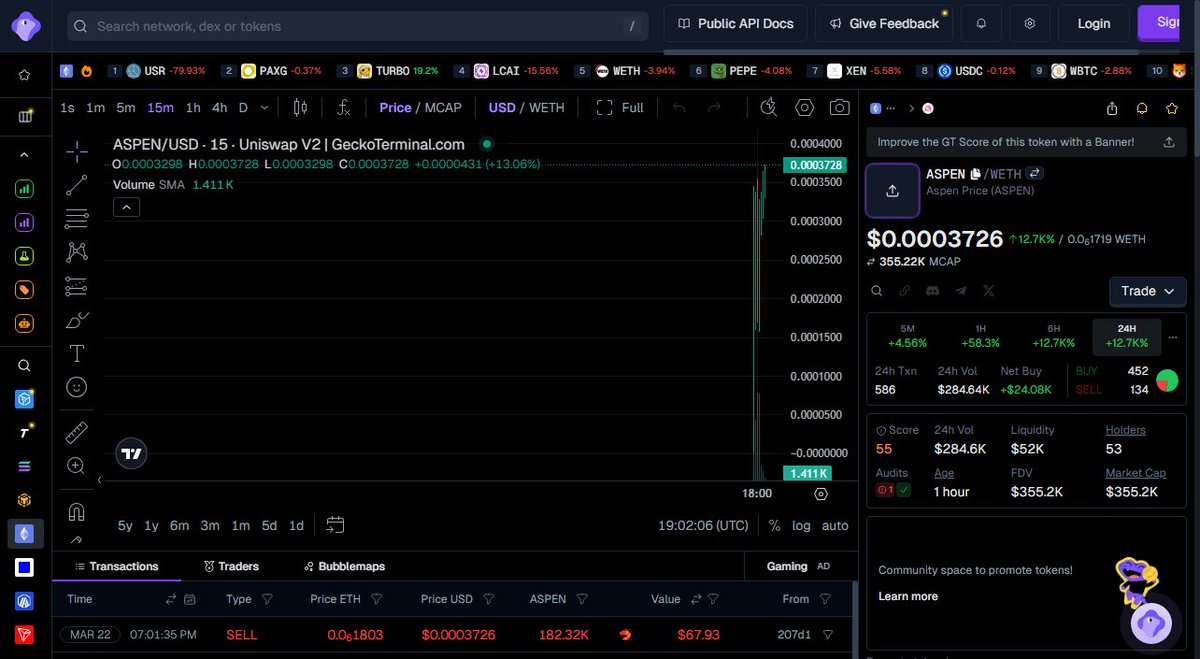Image resolution: width=1200 pixels, height=659 pixels.
Task: Open the candlestick chart style selector
Action: [301, 107]
